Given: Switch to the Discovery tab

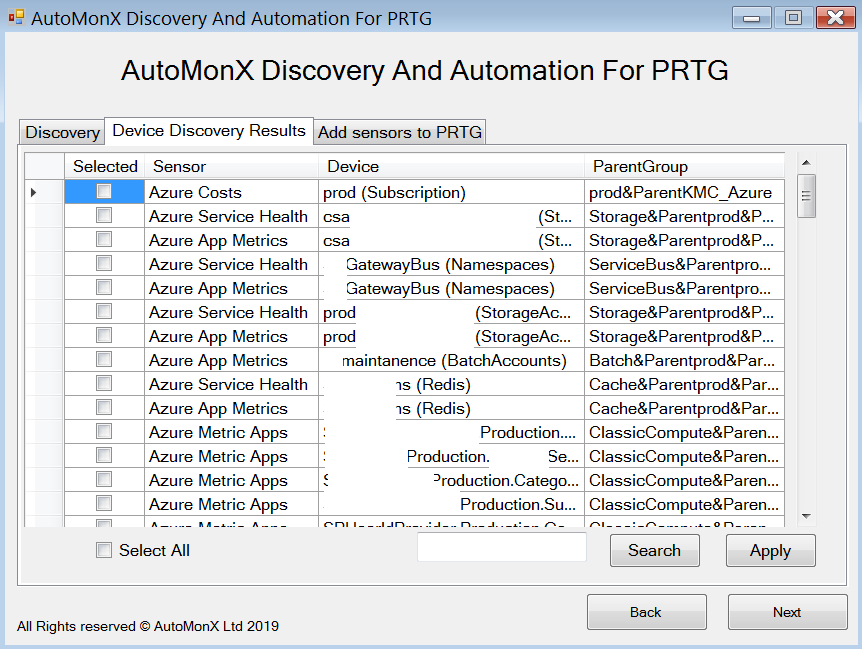Looking at the screenshot, I should [61, 131].
